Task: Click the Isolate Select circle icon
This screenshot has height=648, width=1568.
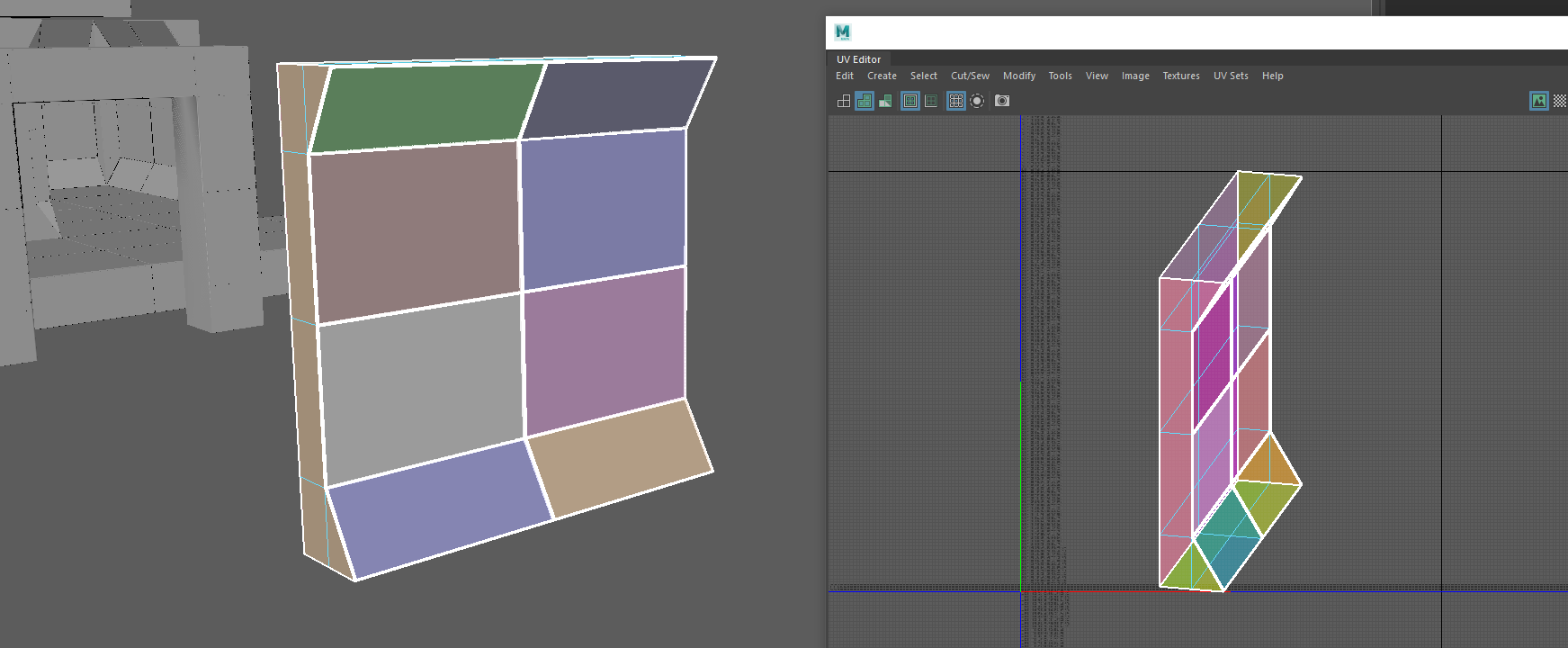Action: [977, 101]
